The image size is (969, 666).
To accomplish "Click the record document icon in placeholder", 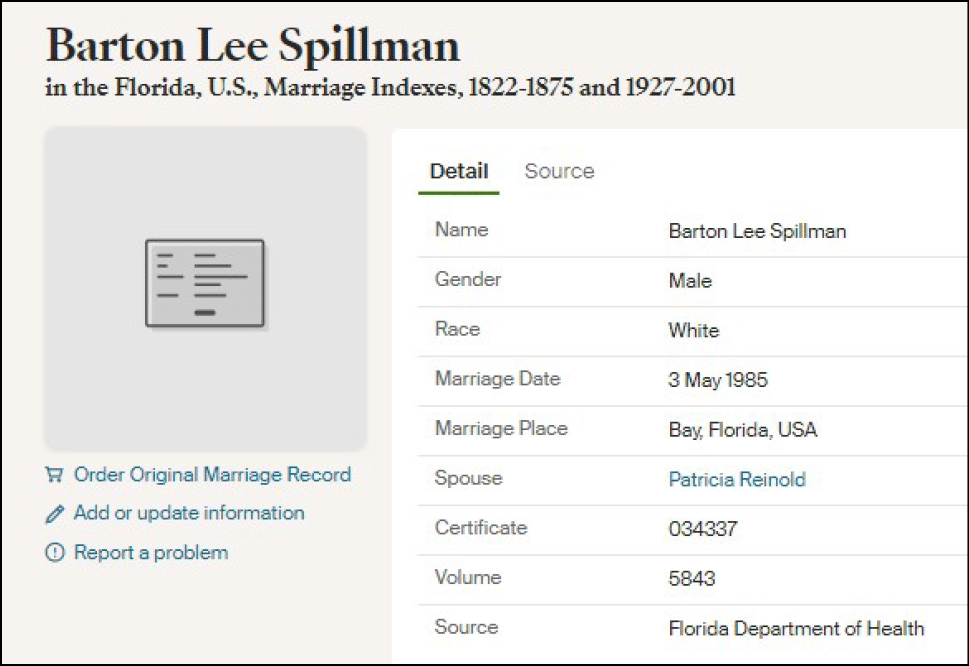I will tap(205, 284).
